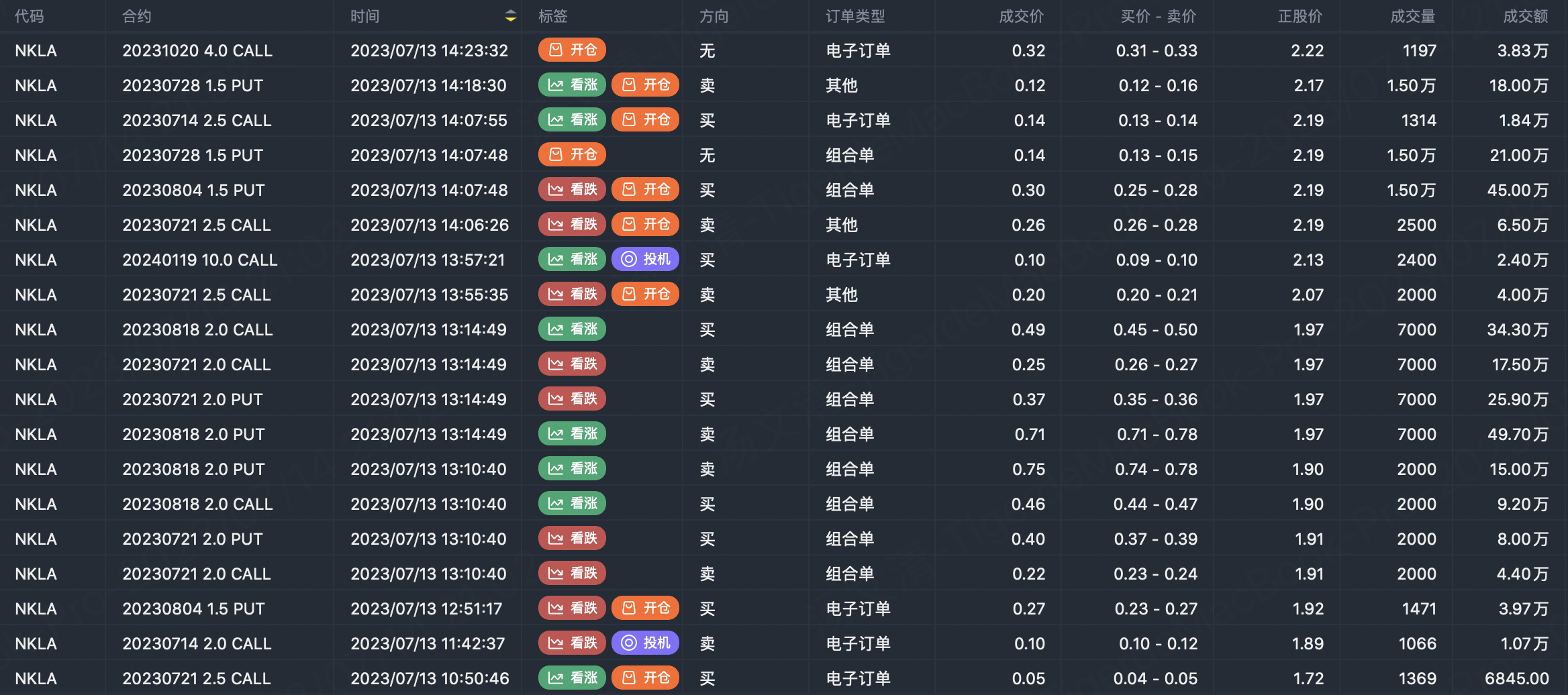Image resolution: width=1568 pixels, height=695 pixels.
Task: Open the 20240119 10.0 CALL contract row
Action: coord(199,260)
